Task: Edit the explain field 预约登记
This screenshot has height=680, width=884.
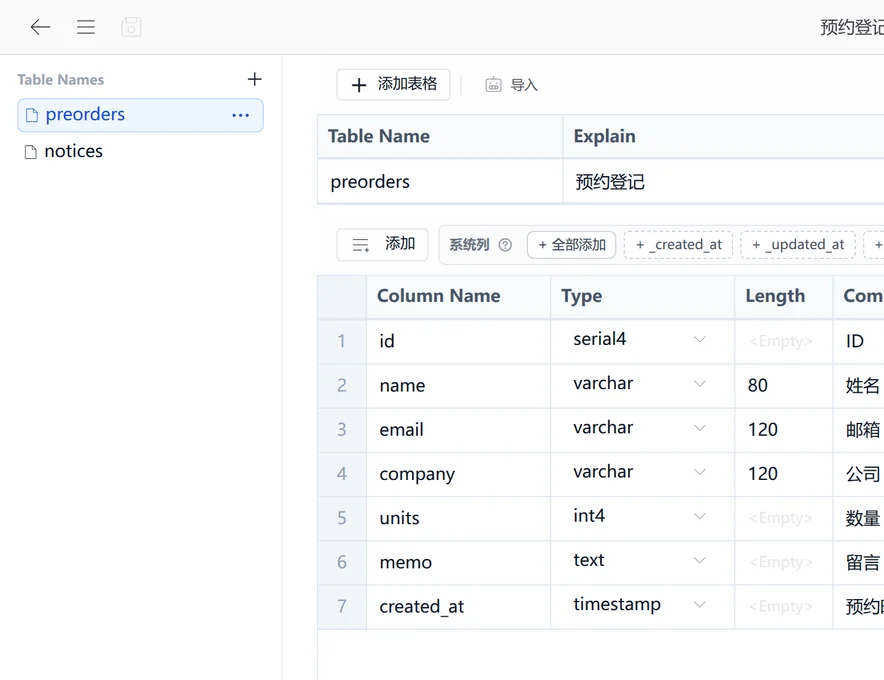Action: [x=723, y=182]
